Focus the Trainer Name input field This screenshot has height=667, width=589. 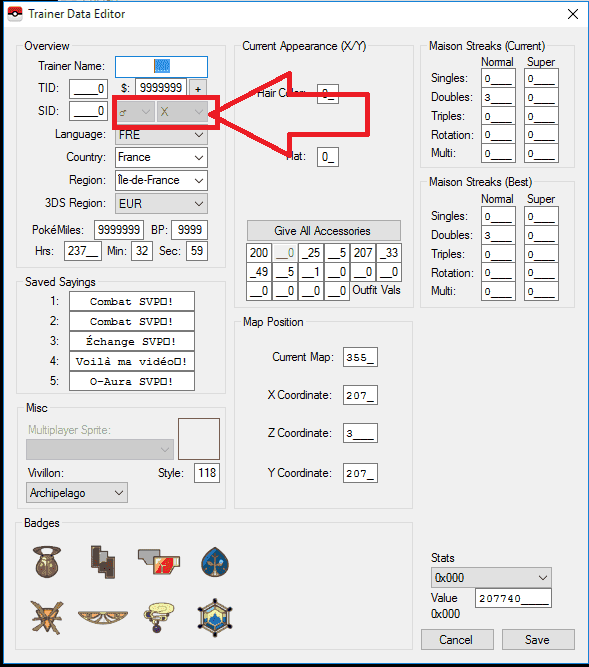click(x=161, y=66)
